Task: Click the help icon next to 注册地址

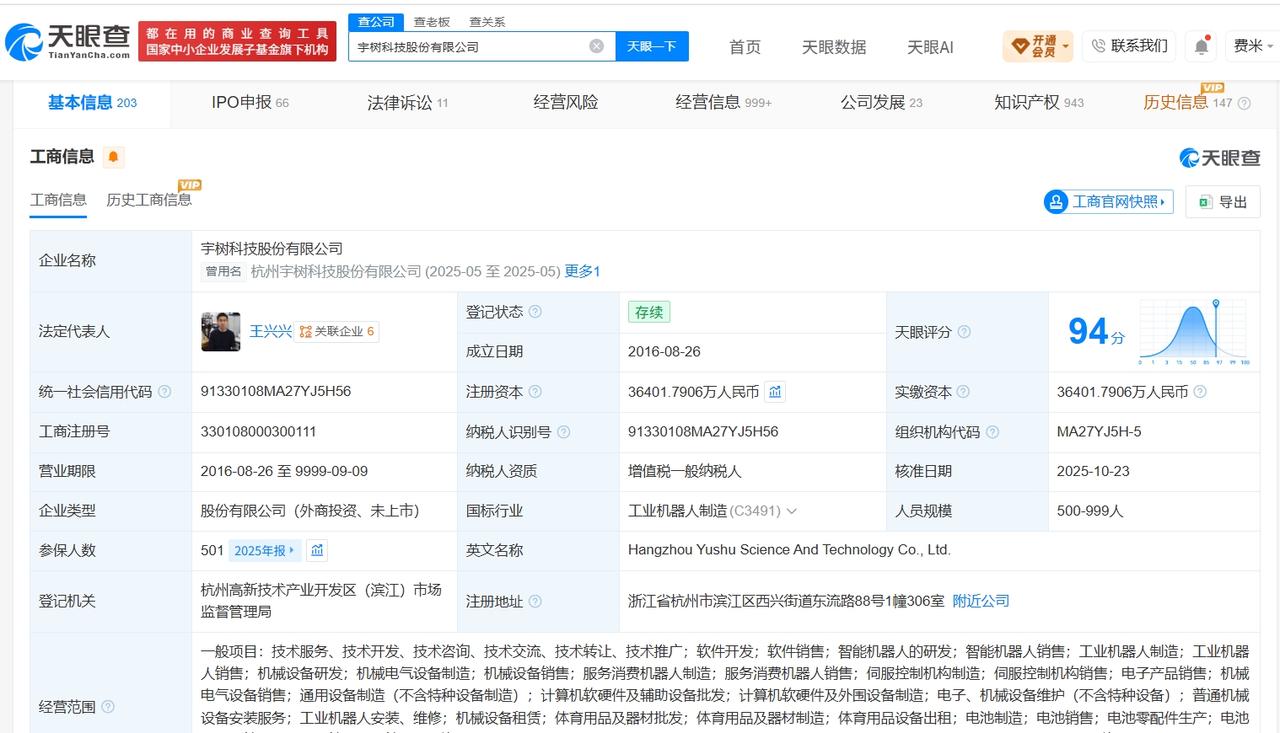Action: pyautogui.click(x=535, y=601)
